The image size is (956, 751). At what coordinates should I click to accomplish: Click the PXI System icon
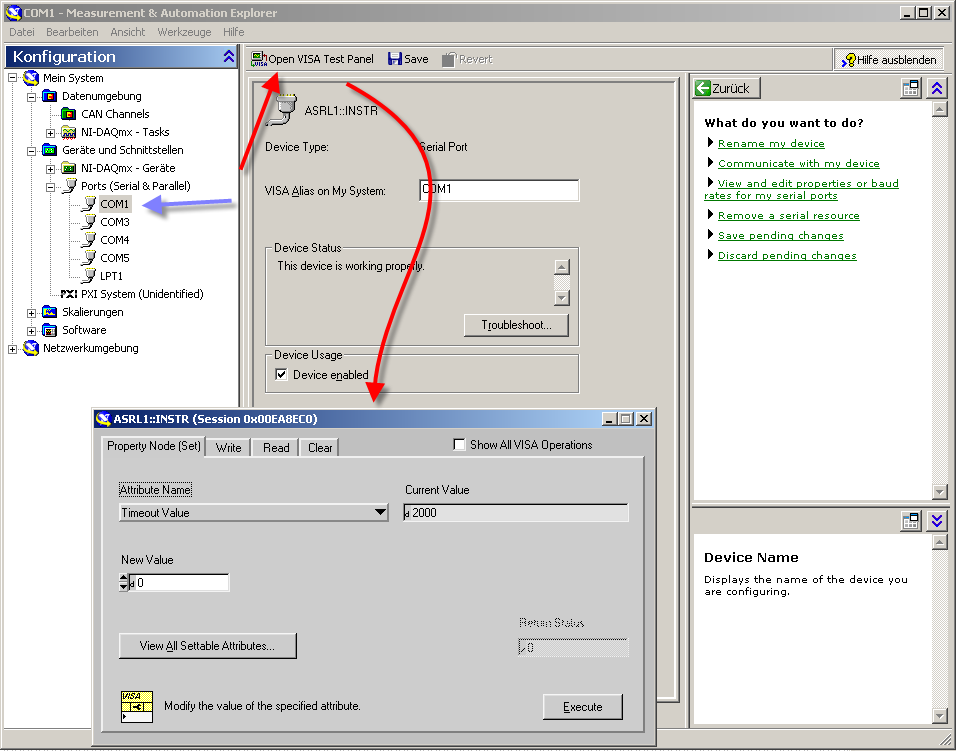pyautogui.click(x=69, y=294)
